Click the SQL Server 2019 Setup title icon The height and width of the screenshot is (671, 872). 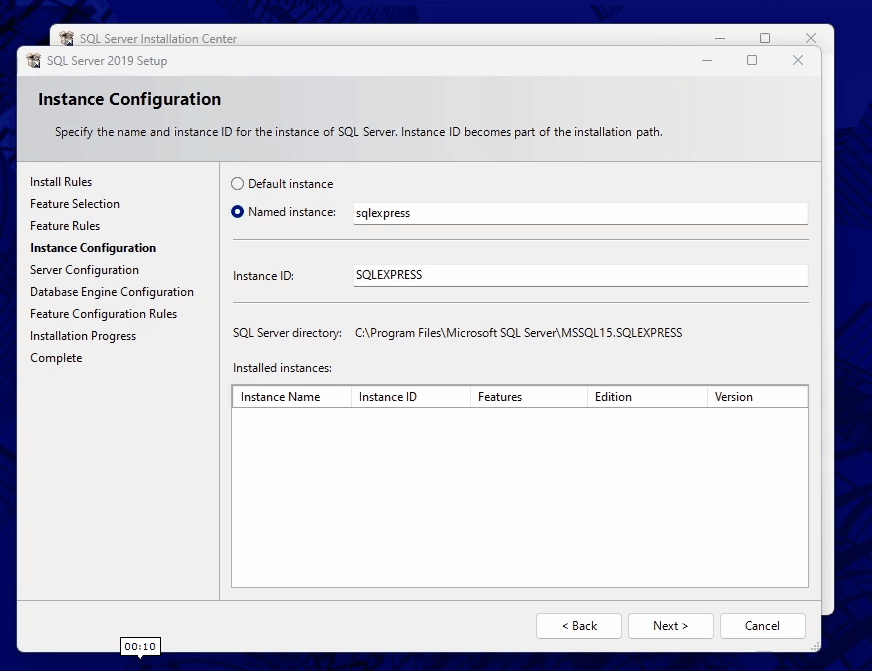[x=33, y=61]
